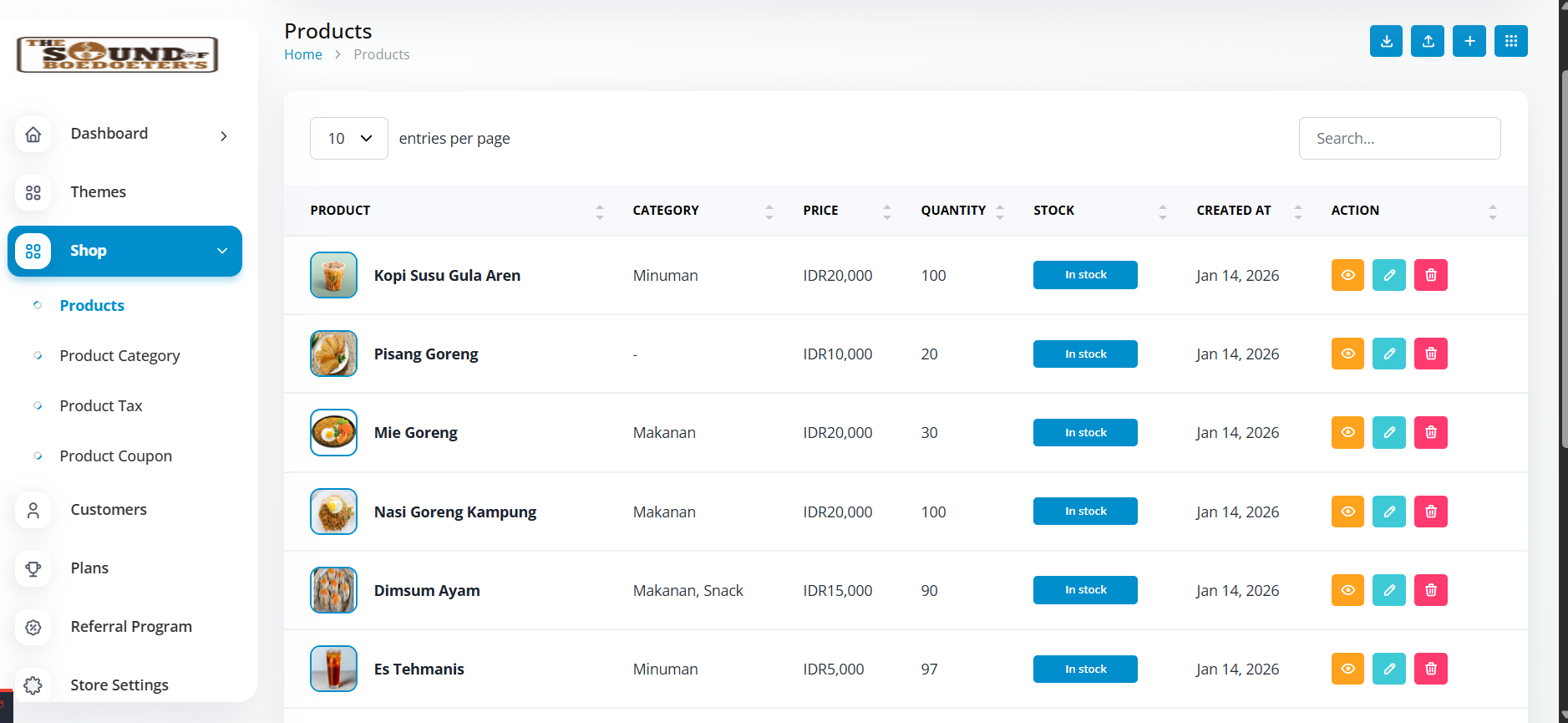
Task: Switch to grid view icon
Action: (x=1511, y=41)
